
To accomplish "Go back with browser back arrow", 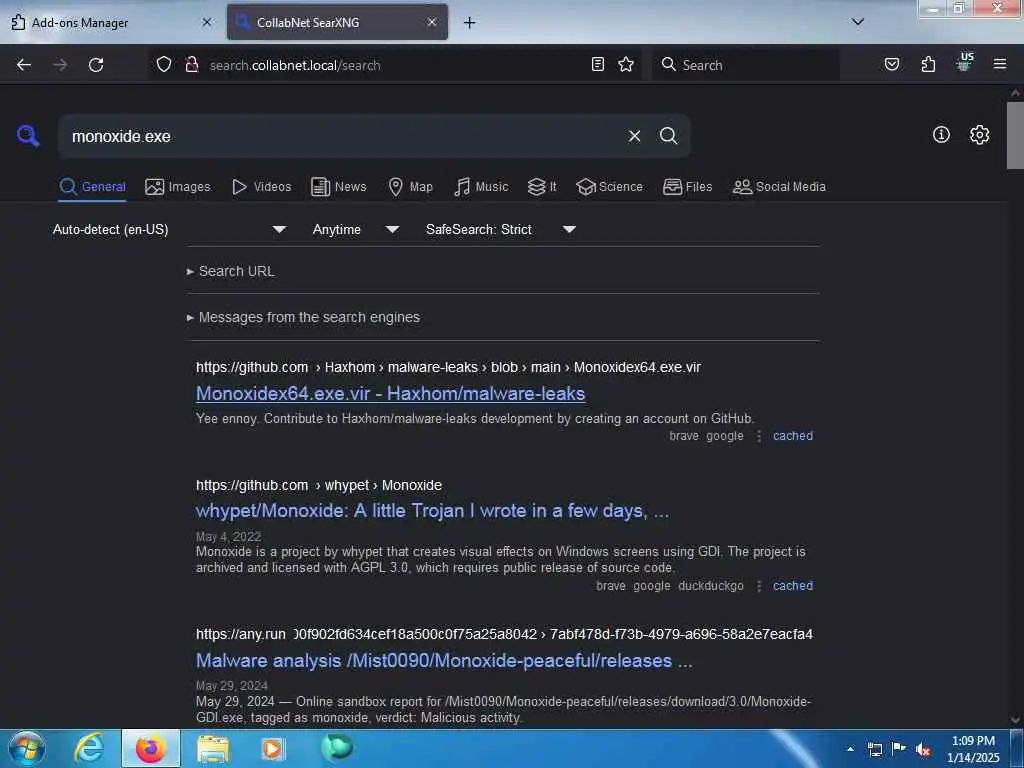I will pos(24,65).
